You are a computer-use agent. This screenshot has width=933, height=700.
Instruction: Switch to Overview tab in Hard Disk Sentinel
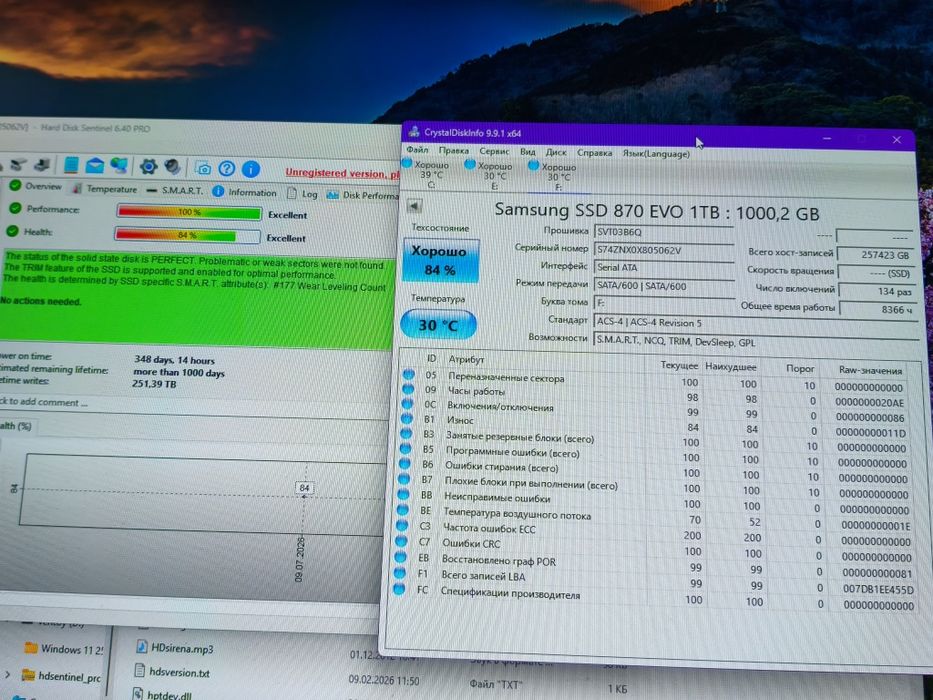pos(36,186)
